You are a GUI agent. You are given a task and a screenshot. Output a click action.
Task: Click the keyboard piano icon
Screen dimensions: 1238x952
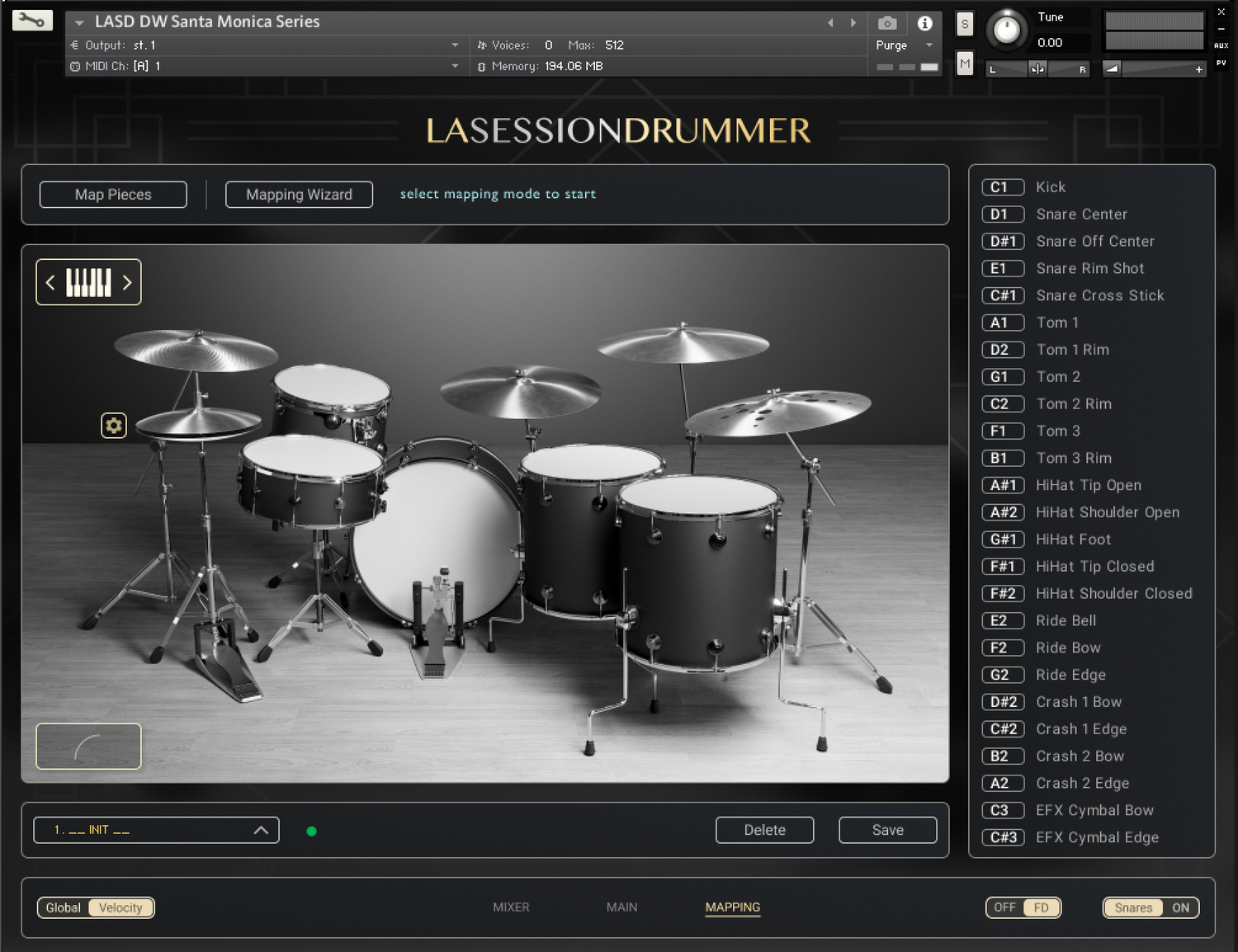(88, 283)
